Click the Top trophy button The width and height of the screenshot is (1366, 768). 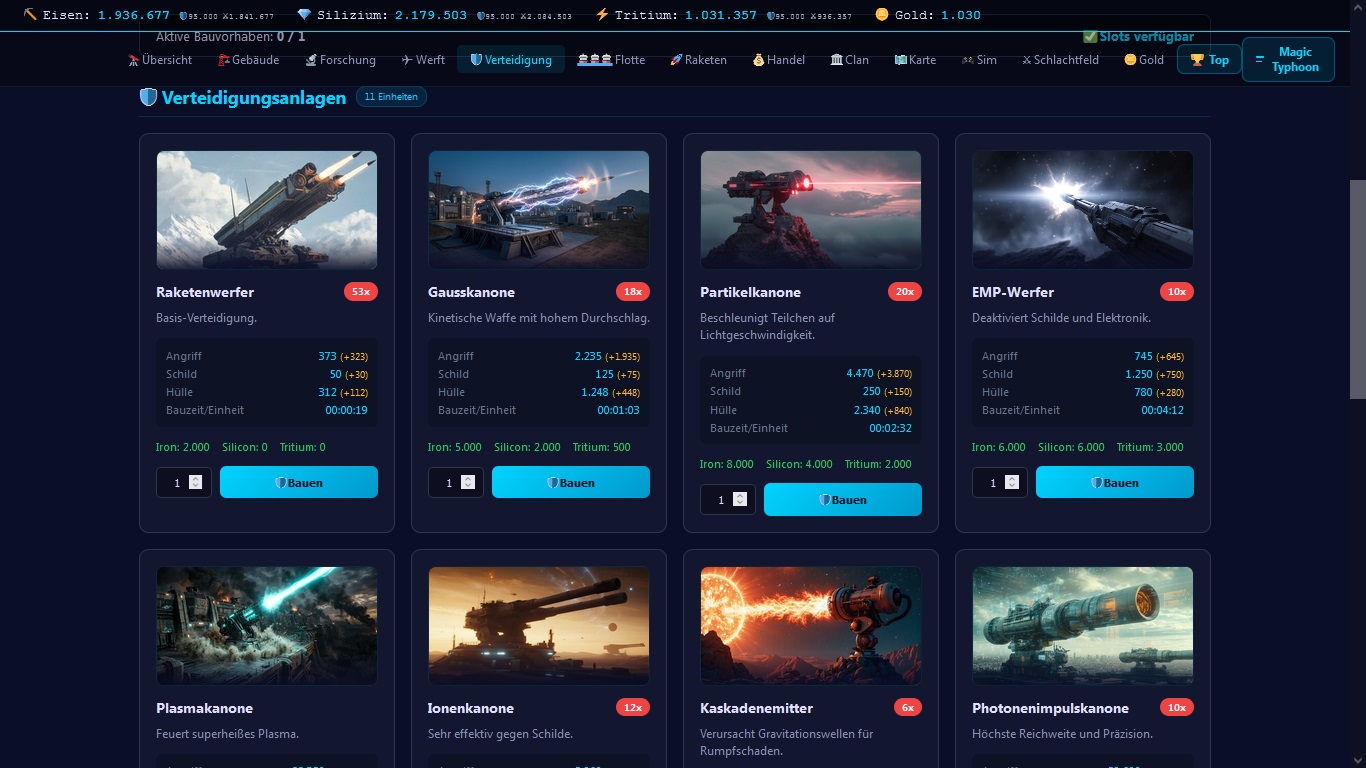pyautogui.click(x=1208, y=60)
